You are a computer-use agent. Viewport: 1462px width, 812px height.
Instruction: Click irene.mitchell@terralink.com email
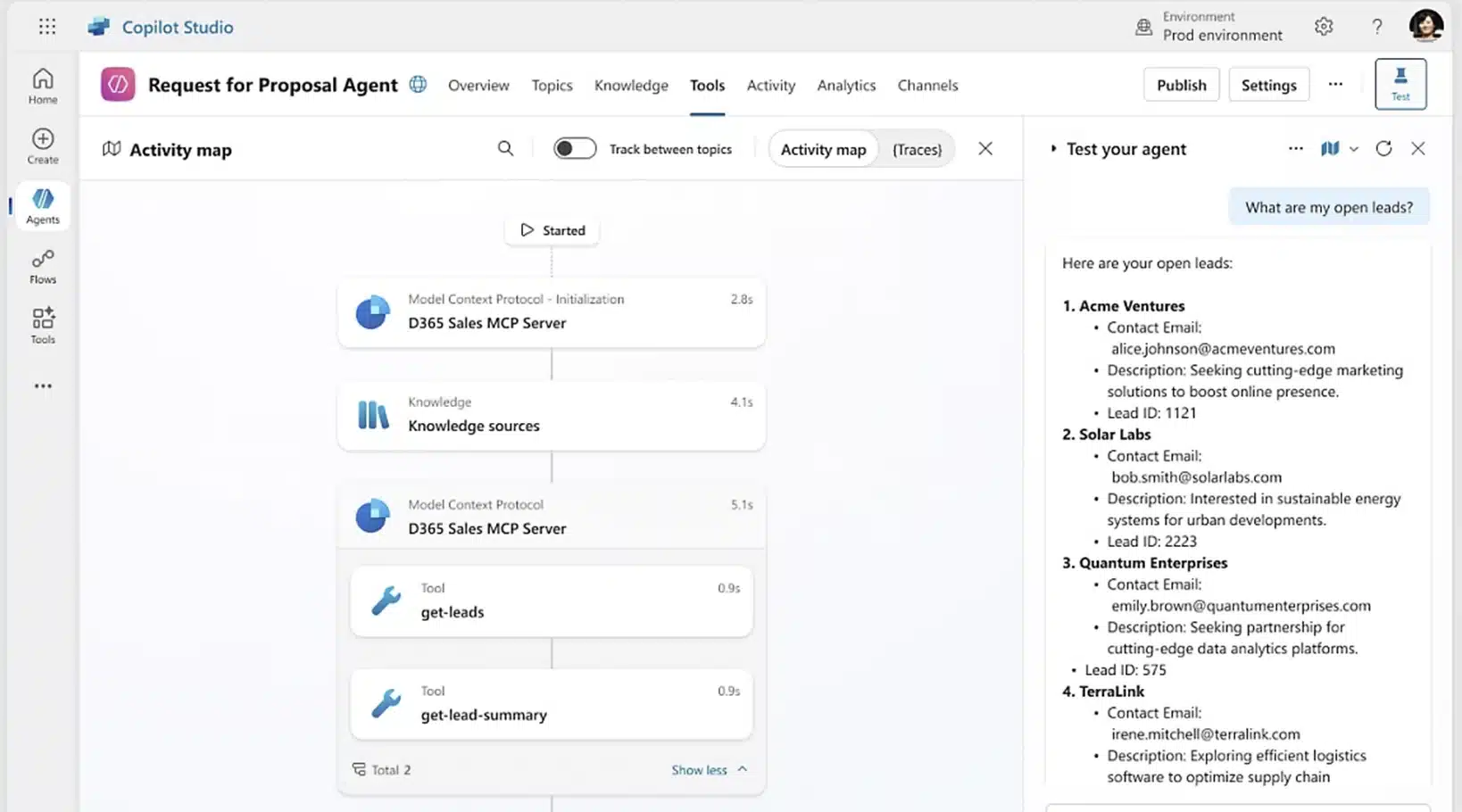pos(1205,734)
